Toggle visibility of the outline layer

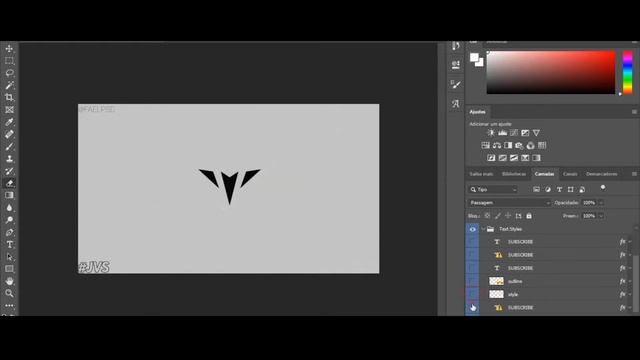click(x=472, y=281)
